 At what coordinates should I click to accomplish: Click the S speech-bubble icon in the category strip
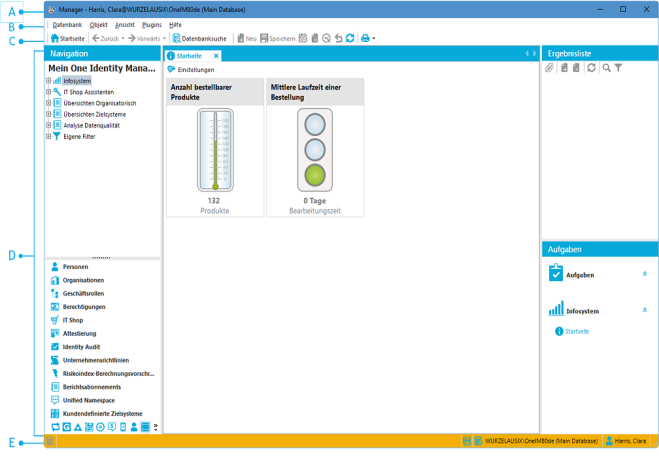click(111, 427)
